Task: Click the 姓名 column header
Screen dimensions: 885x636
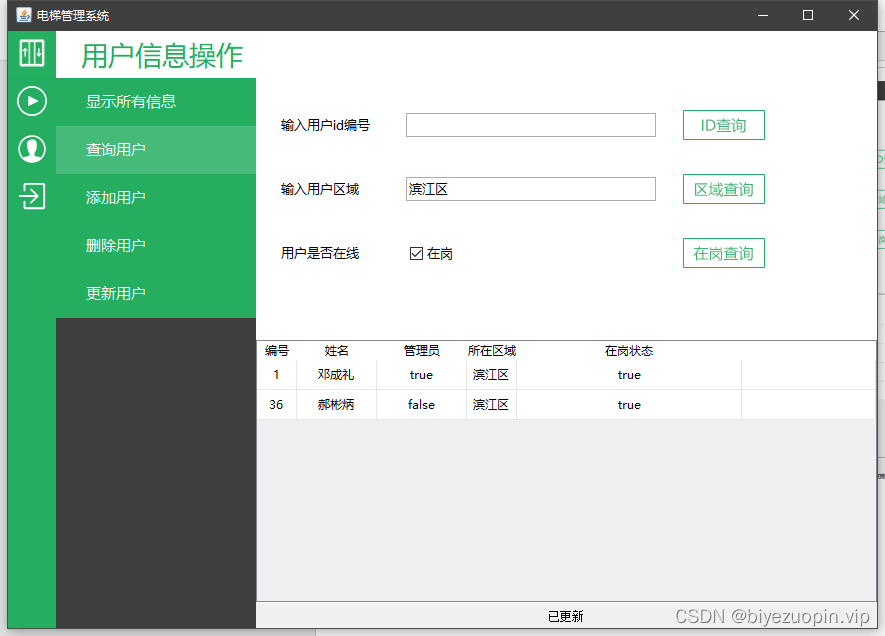Action: coord(337,351)
